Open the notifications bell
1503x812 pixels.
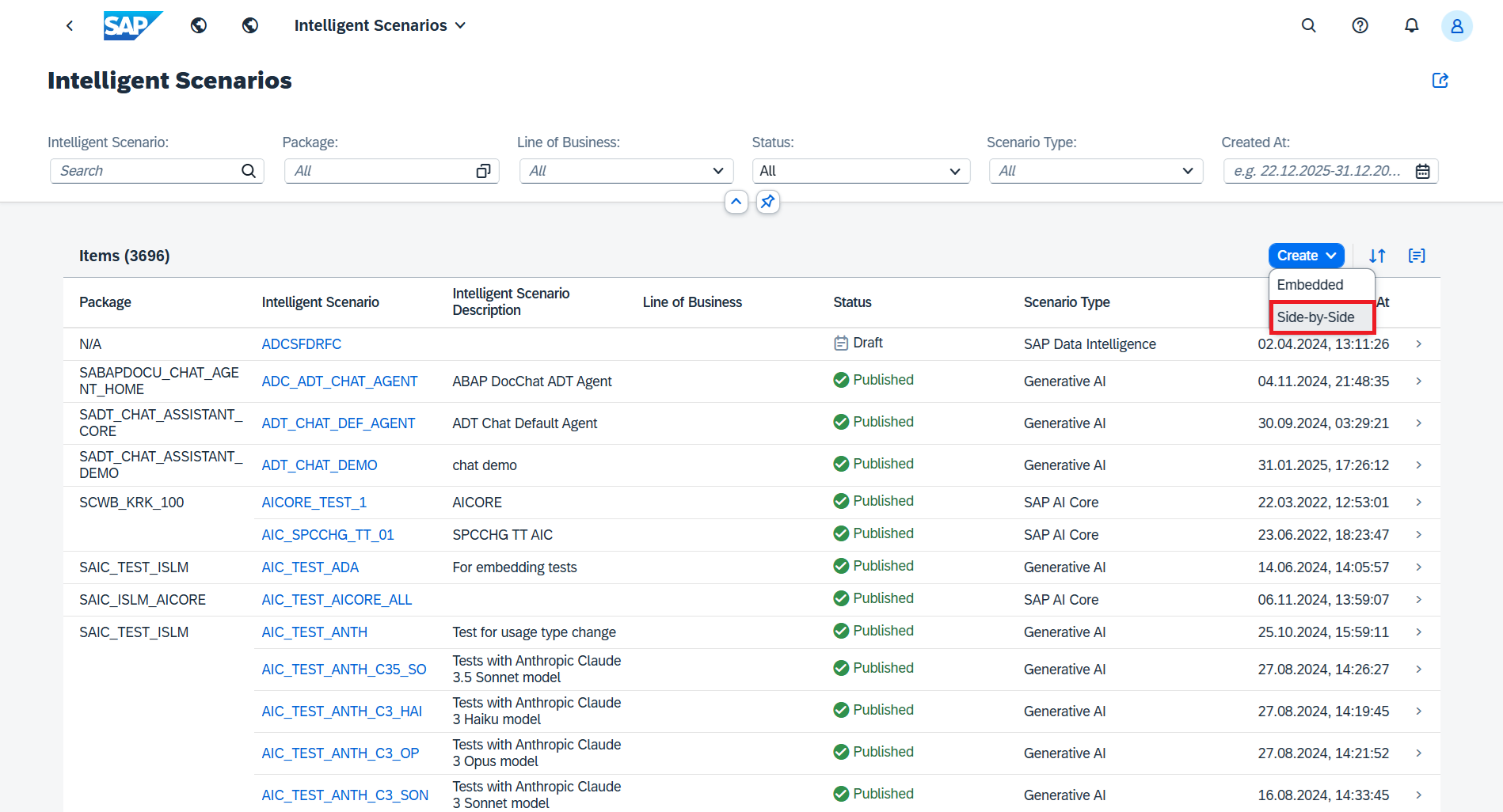pos(1412,25)
